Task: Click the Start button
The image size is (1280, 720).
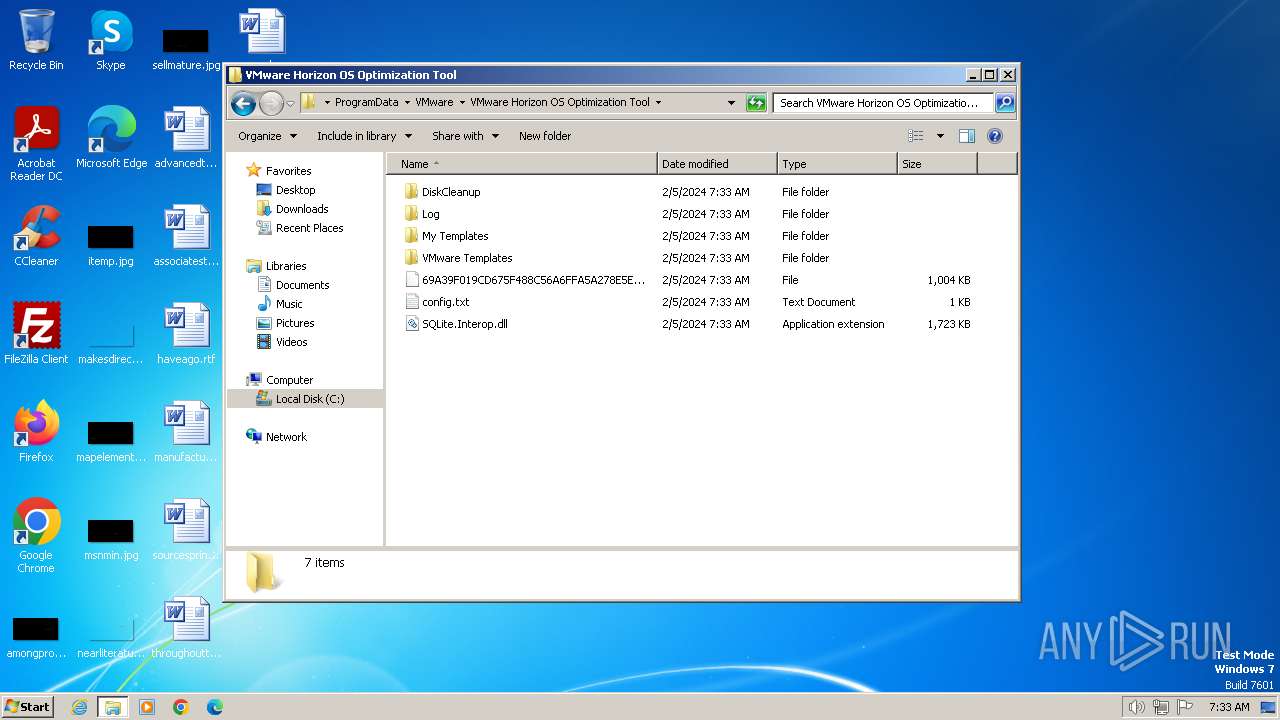Action: (x=28, y=706)
